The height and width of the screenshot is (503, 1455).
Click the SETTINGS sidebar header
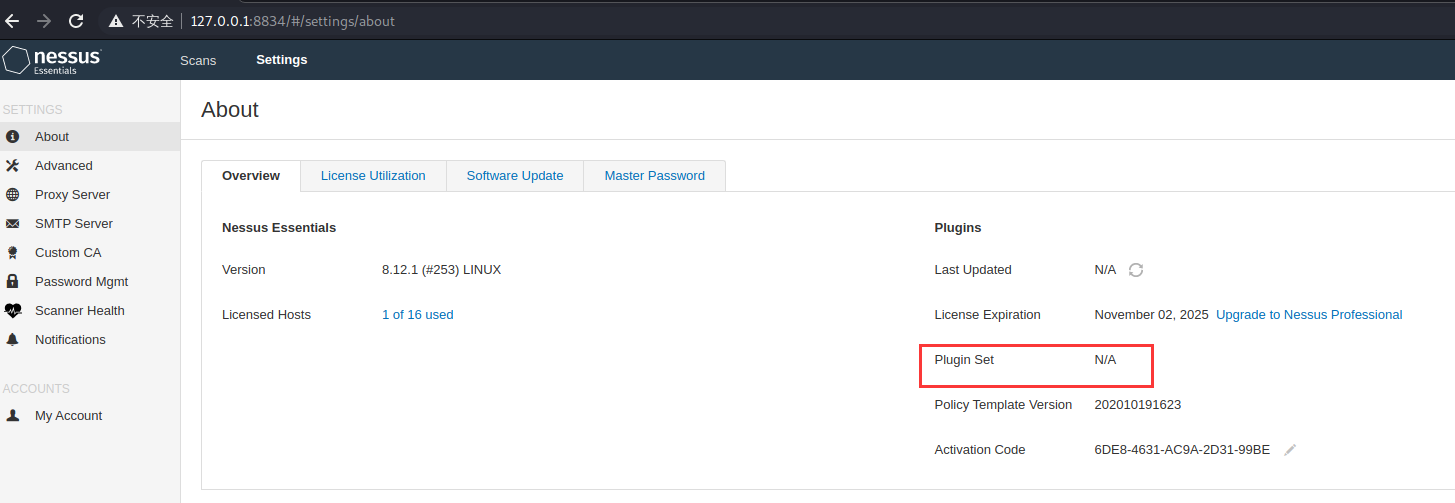click(32, 110)
